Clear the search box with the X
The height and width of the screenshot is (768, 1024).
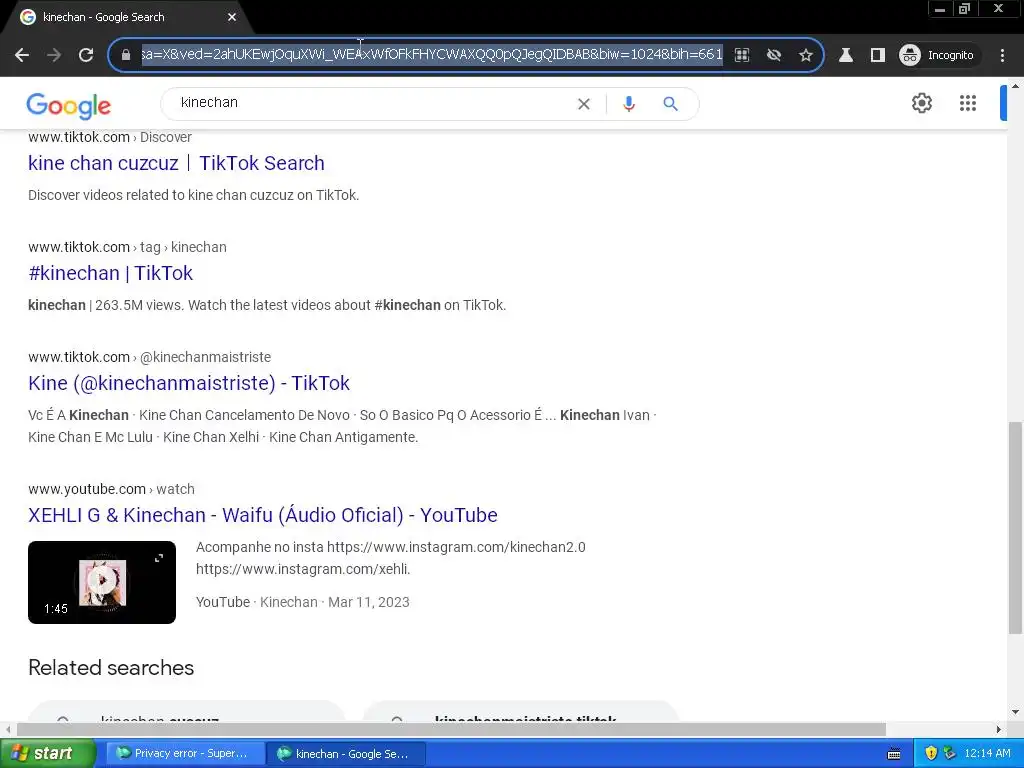[x=584, y=104]
